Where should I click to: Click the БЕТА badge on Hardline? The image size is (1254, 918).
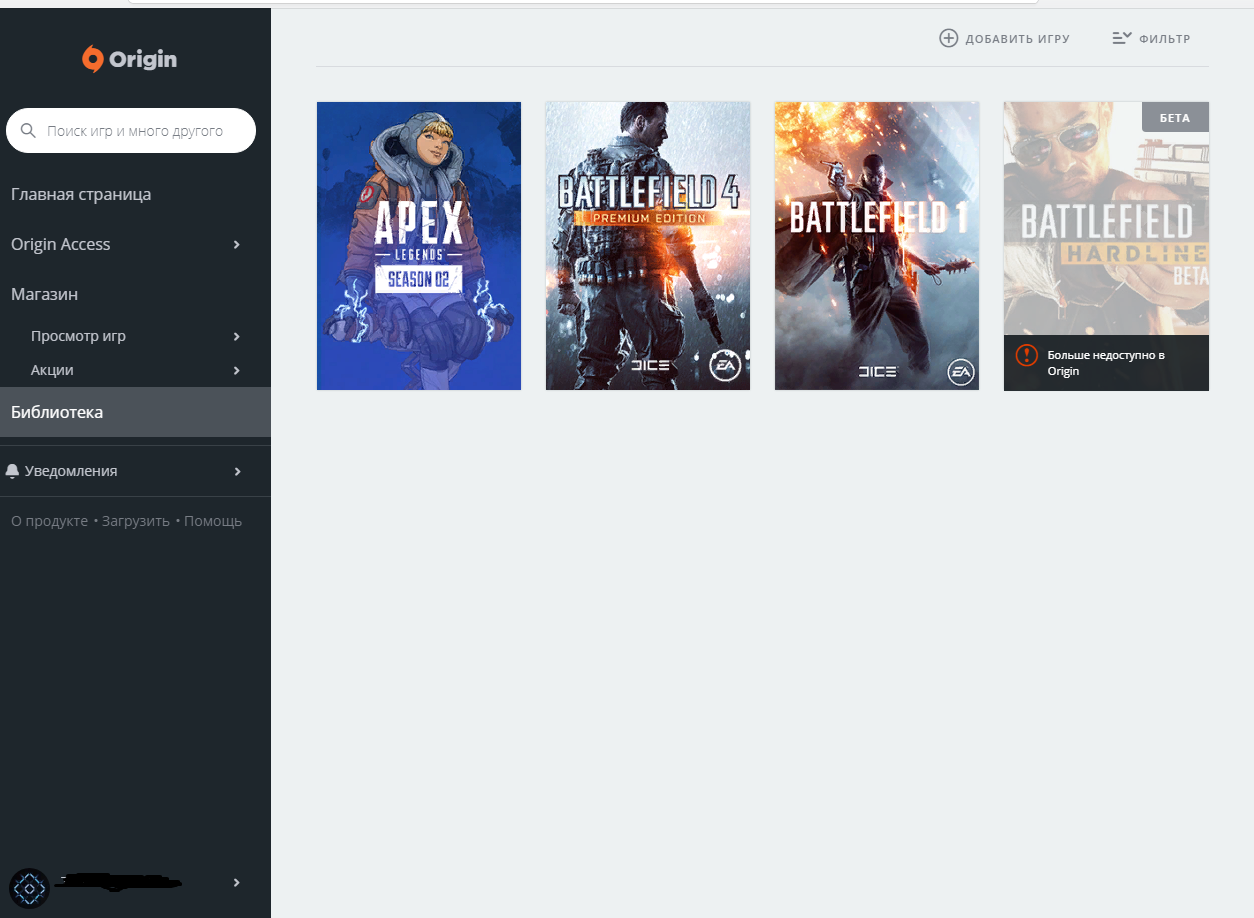(1175, 117)
